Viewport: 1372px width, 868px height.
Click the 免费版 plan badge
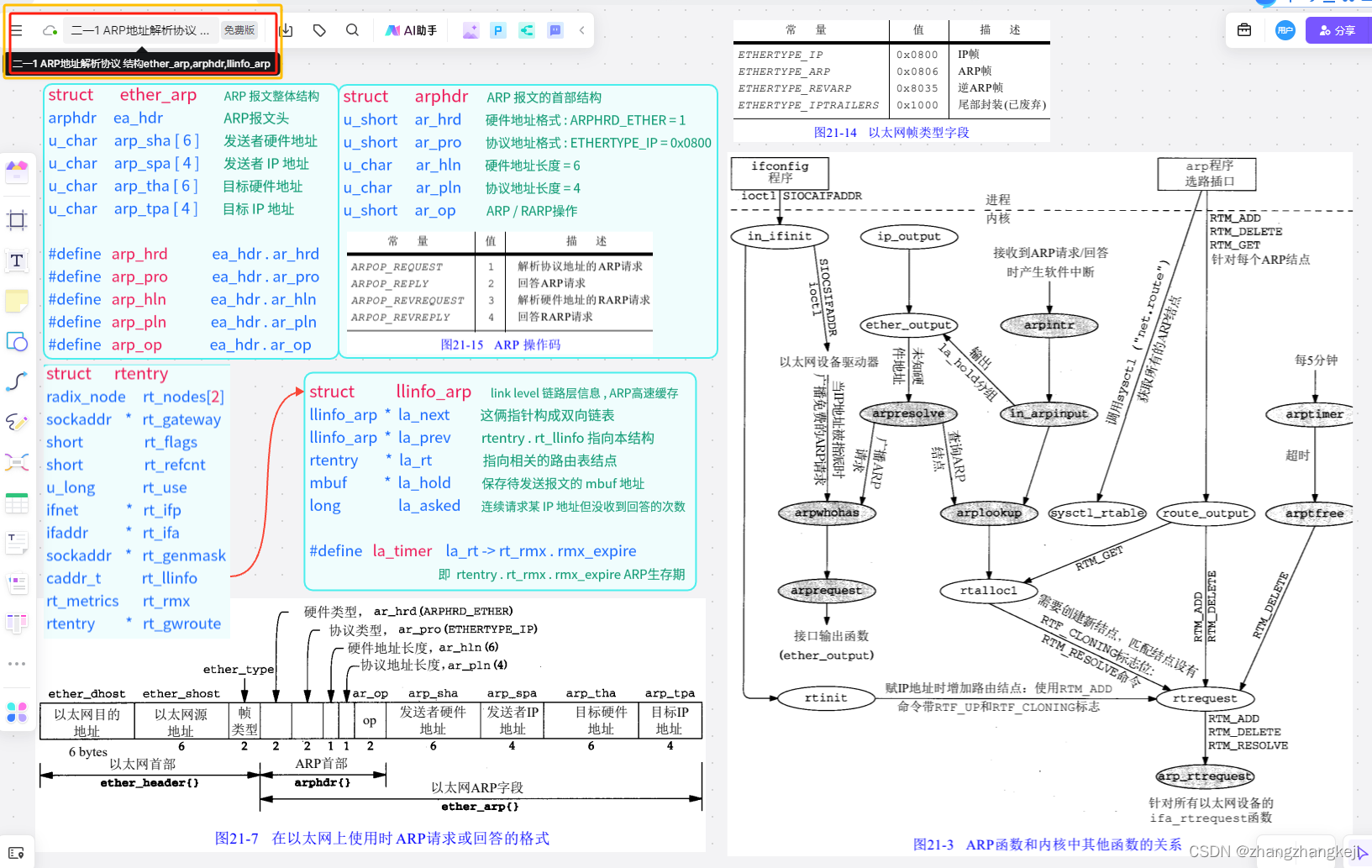[239, 30]
